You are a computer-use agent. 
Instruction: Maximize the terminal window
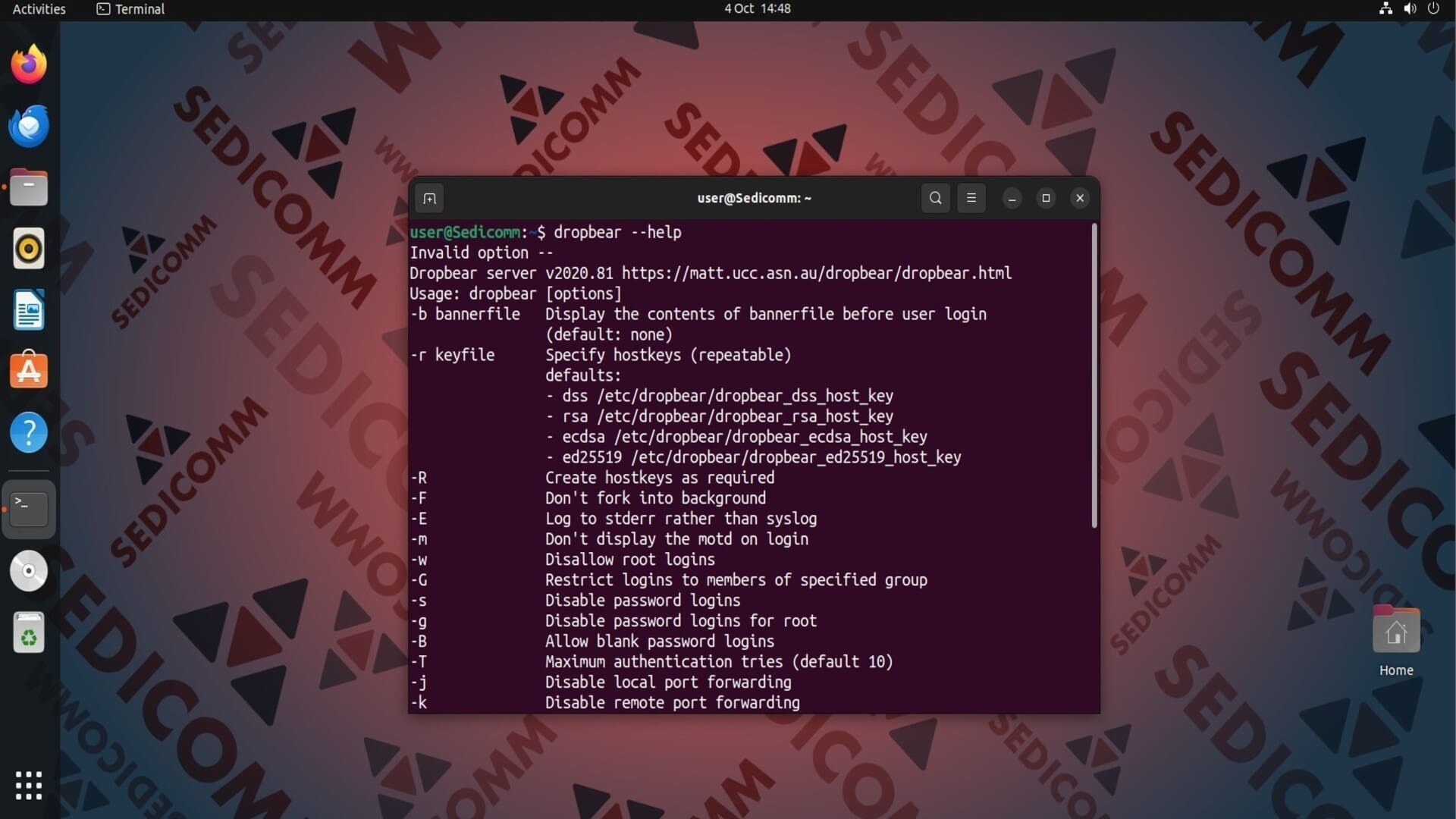(x=1046, y=199)
